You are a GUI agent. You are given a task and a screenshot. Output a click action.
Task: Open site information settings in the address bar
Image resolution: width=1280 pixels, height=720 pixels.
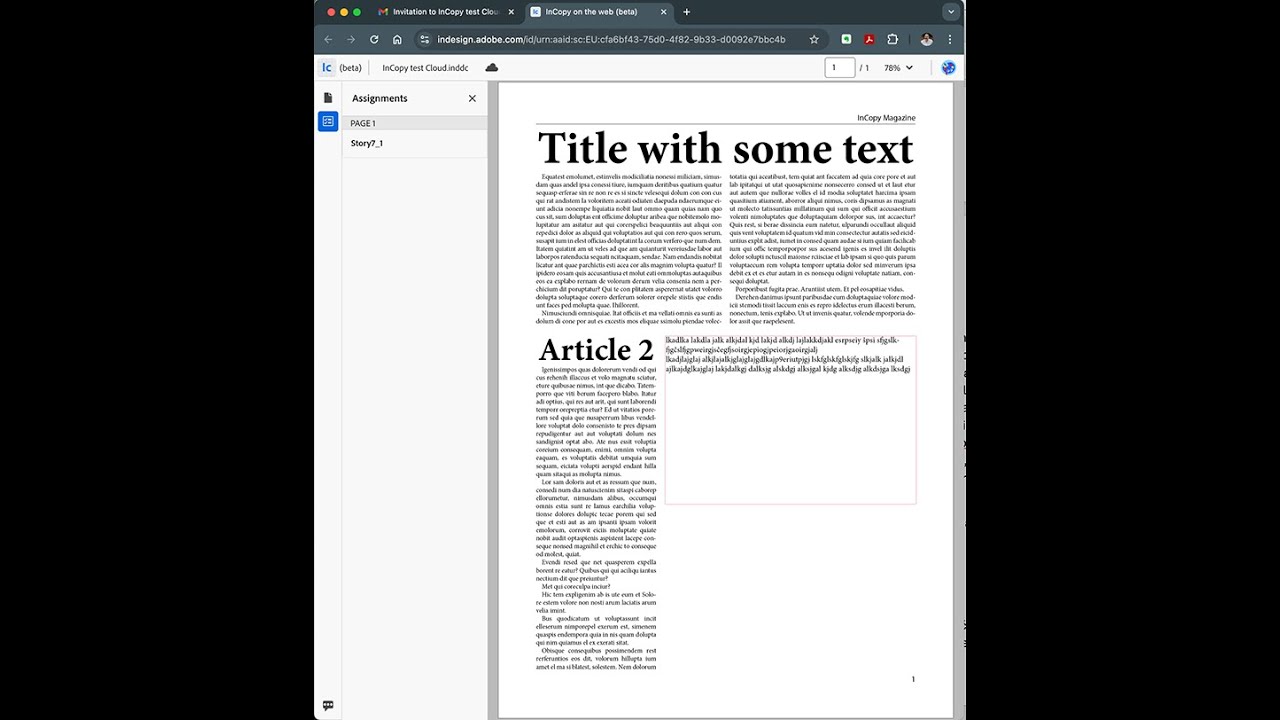425,39
